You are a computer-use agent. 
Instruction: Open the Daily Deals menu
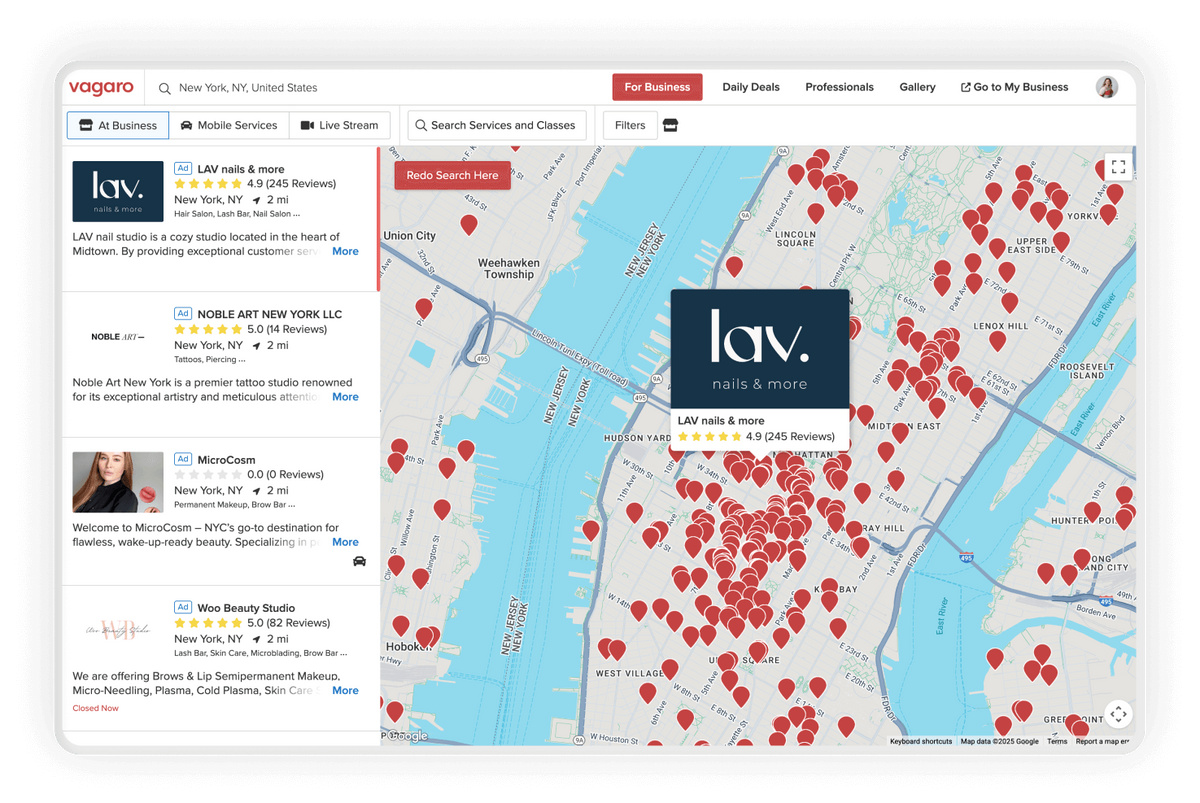tap(751, 87)
